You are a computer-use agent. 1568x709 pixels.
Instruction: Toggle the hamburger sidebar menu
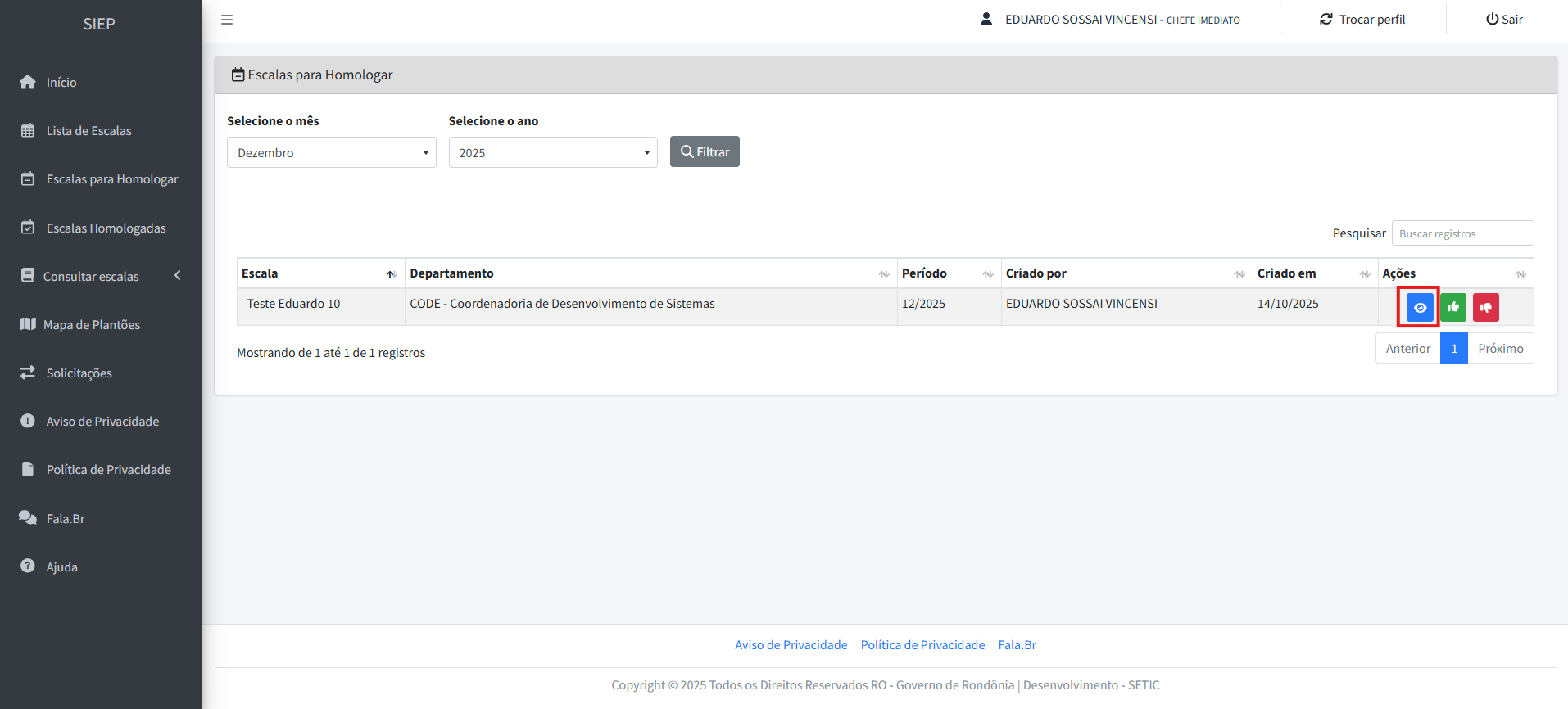click(x=227, y=20)
